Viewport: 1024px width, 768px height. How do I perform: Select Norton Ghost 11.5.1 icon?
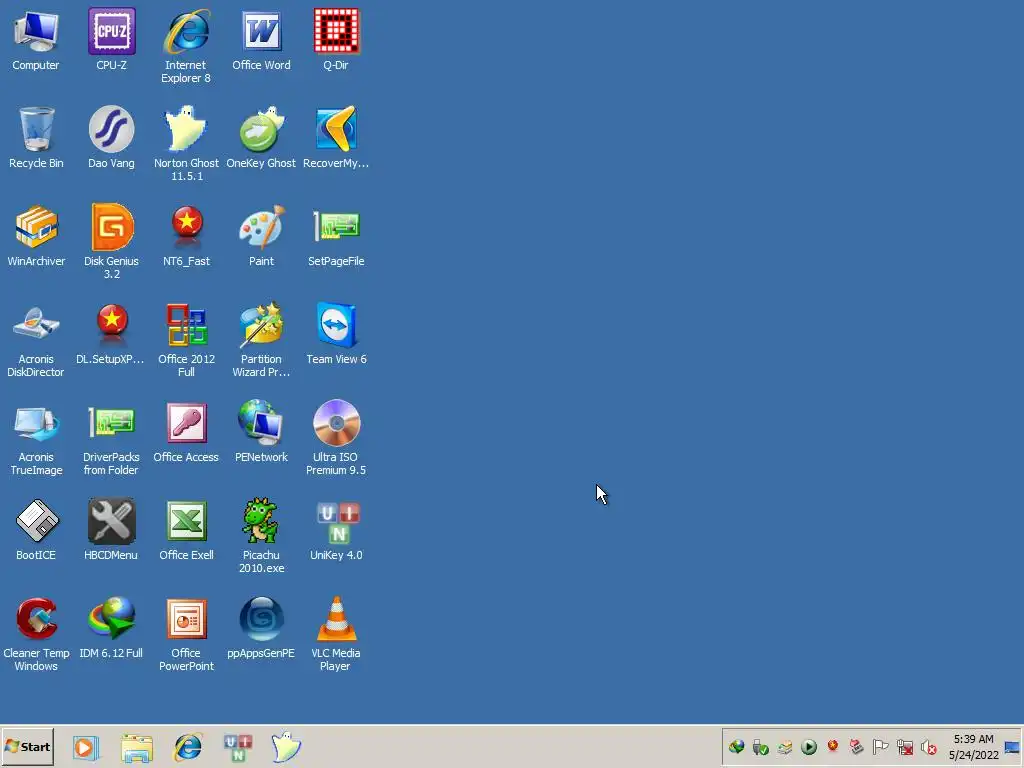click(186, 144)
